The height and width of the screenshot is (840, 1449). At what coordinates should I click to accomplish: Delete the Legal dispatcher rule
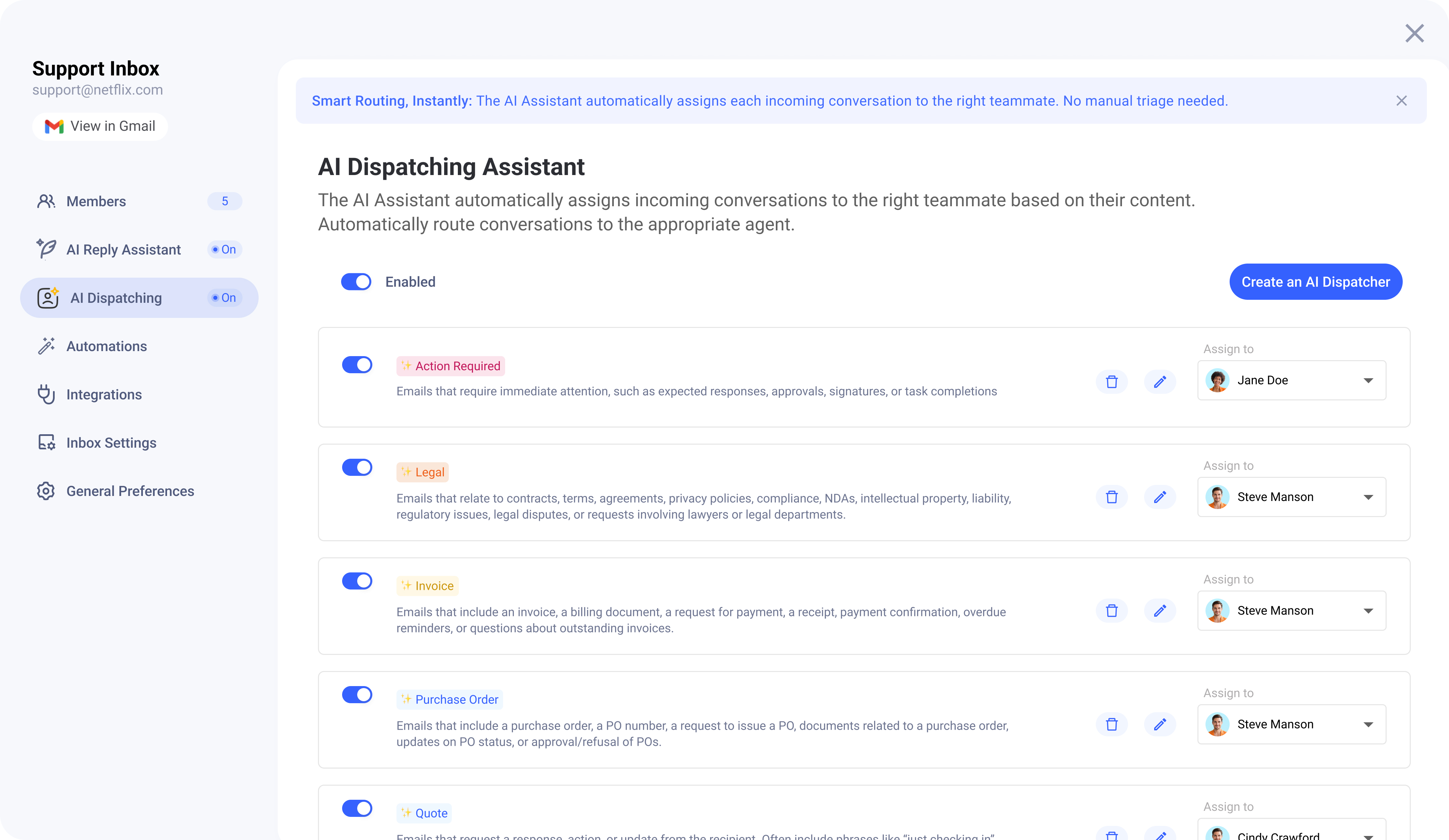[1112, 497]
